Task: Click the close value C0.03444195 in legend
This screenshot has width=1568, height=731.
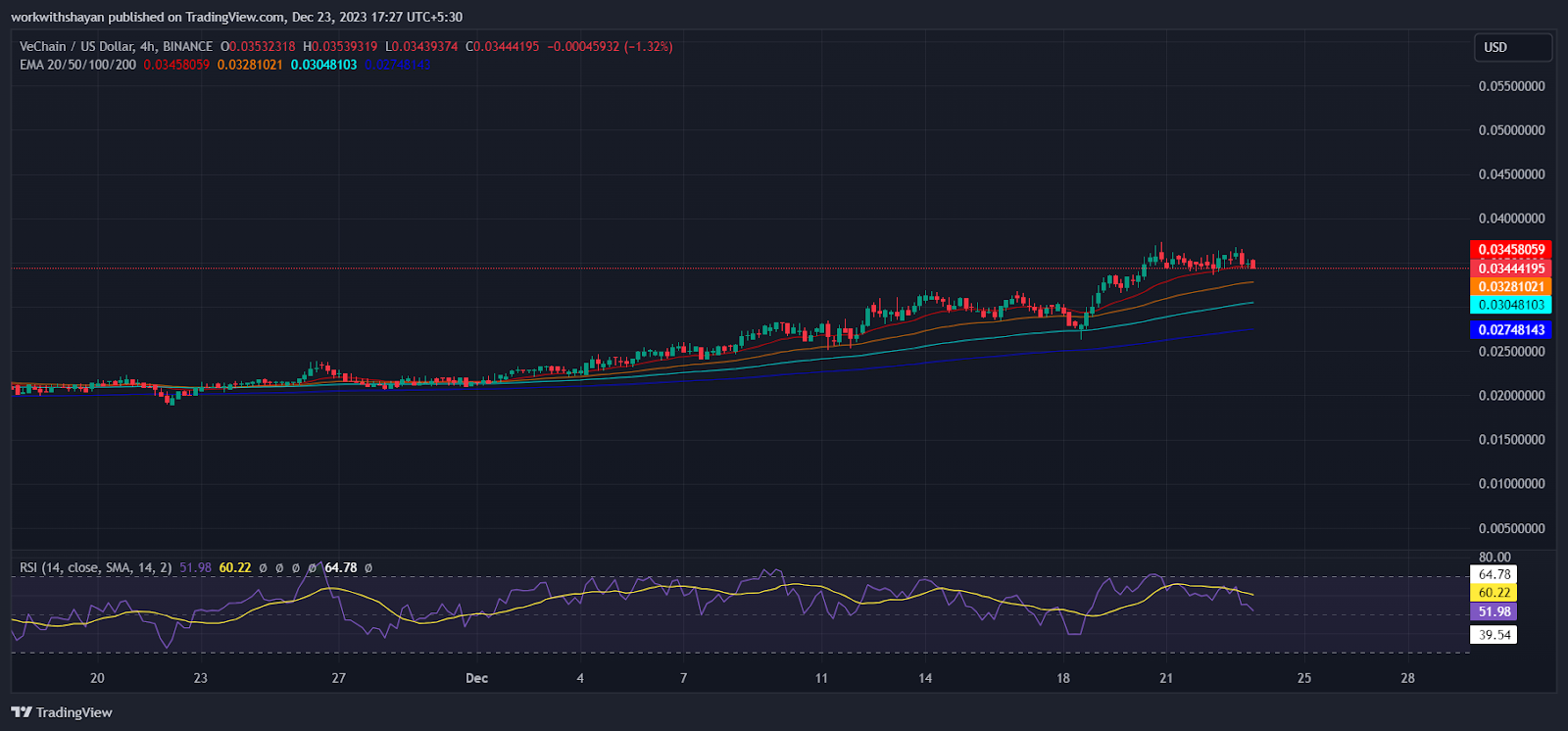Action: (x=502, y=46)
